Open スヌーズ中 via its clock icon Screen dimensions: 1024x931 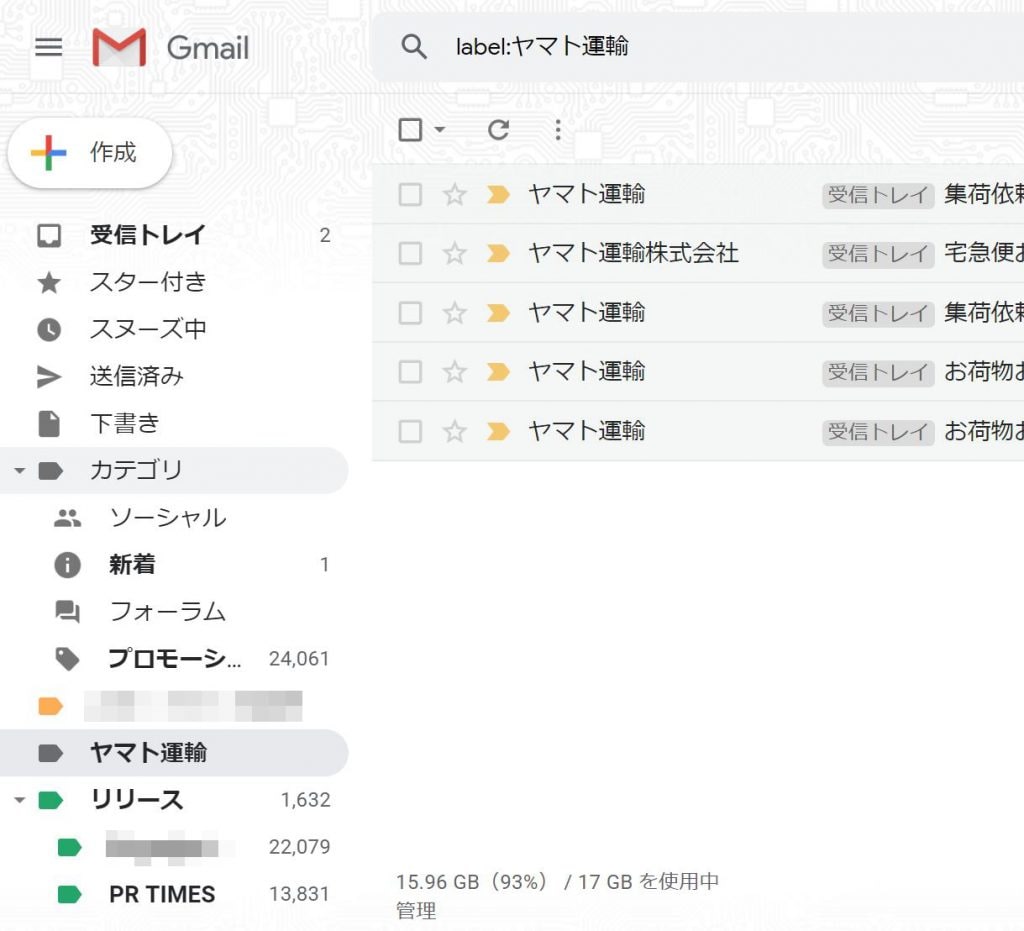point(49,330)
